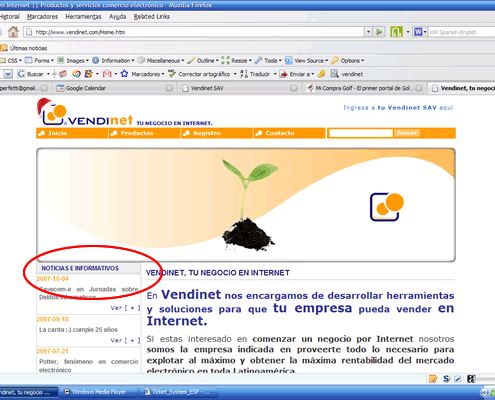Click the Home button in the navigation bar
The height and width of the screenshot is (400, 495).
coord(13,32)
